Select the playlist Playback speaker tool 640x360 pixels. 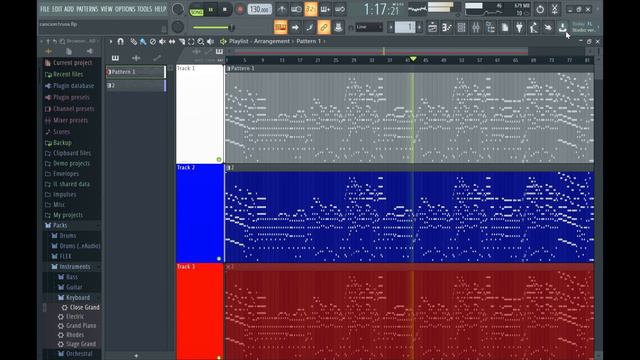(x=211, y=41)
